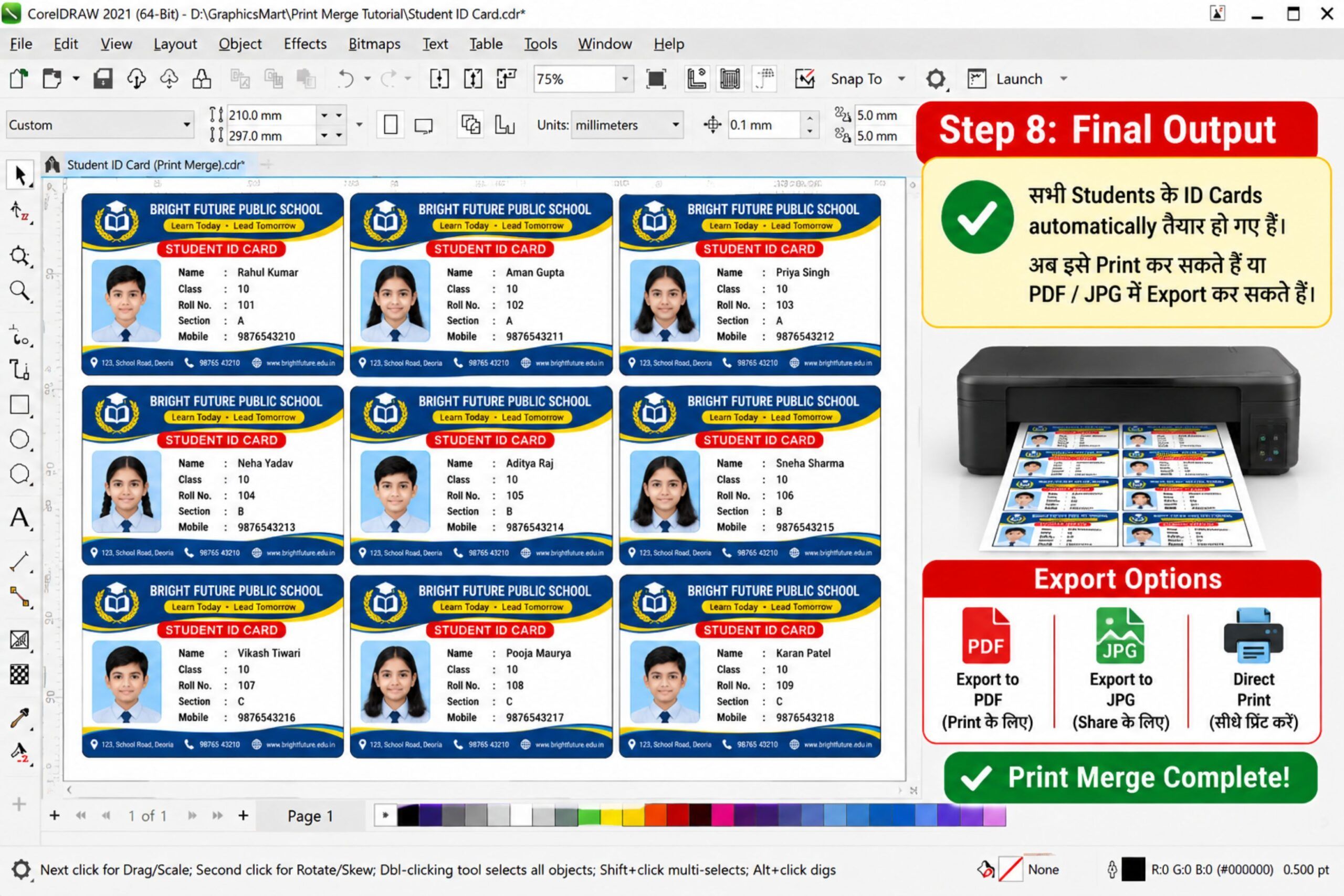The height and width of the screenshot is (896, 1344).
Task: Add a page using the plus beside the Page 1 tab
Action: coord(244,816)
